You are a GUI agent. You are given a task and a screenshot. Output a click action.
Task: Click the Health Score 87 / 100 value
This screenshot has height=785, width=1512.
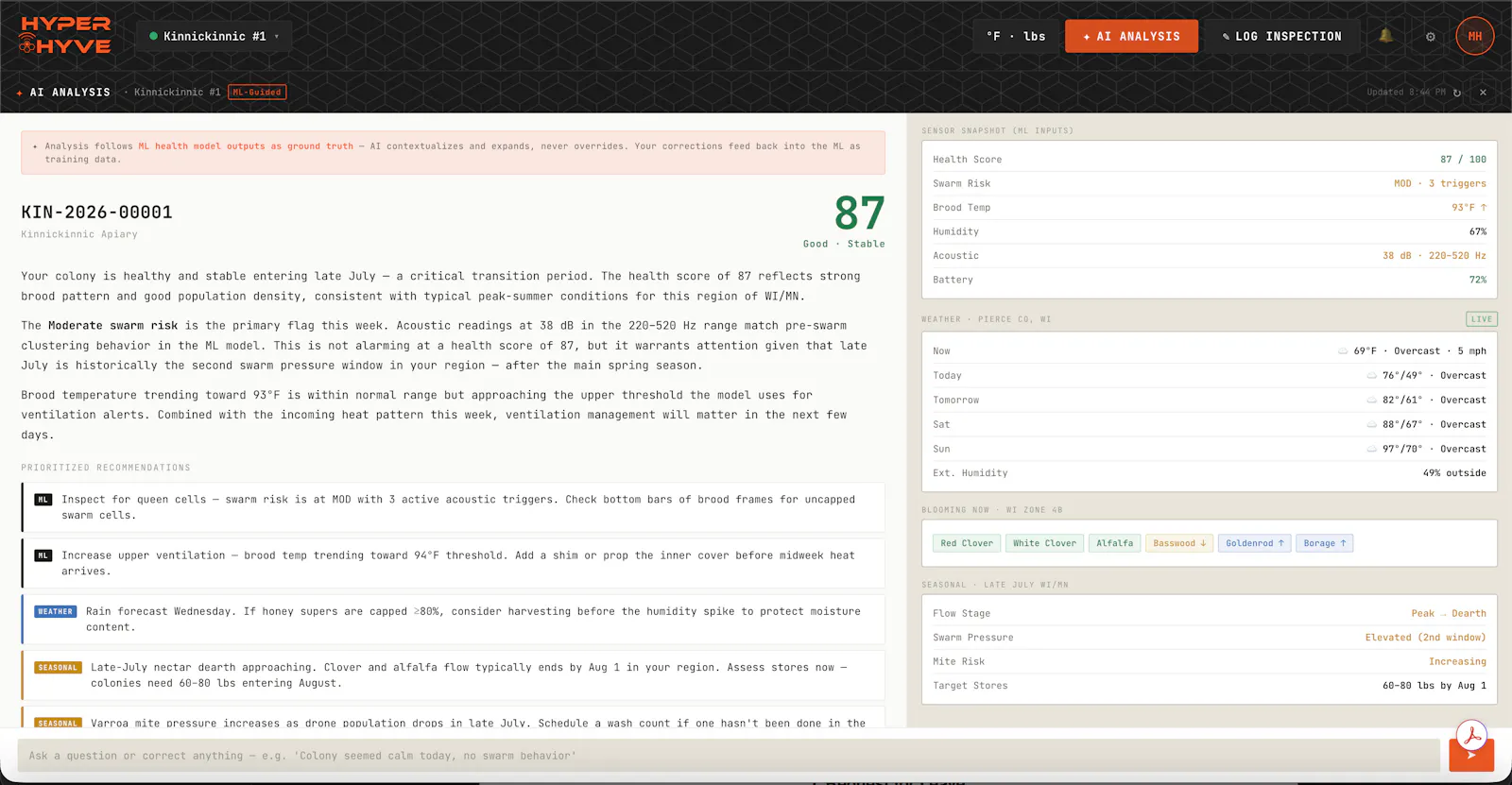(x=1463, y=160)
